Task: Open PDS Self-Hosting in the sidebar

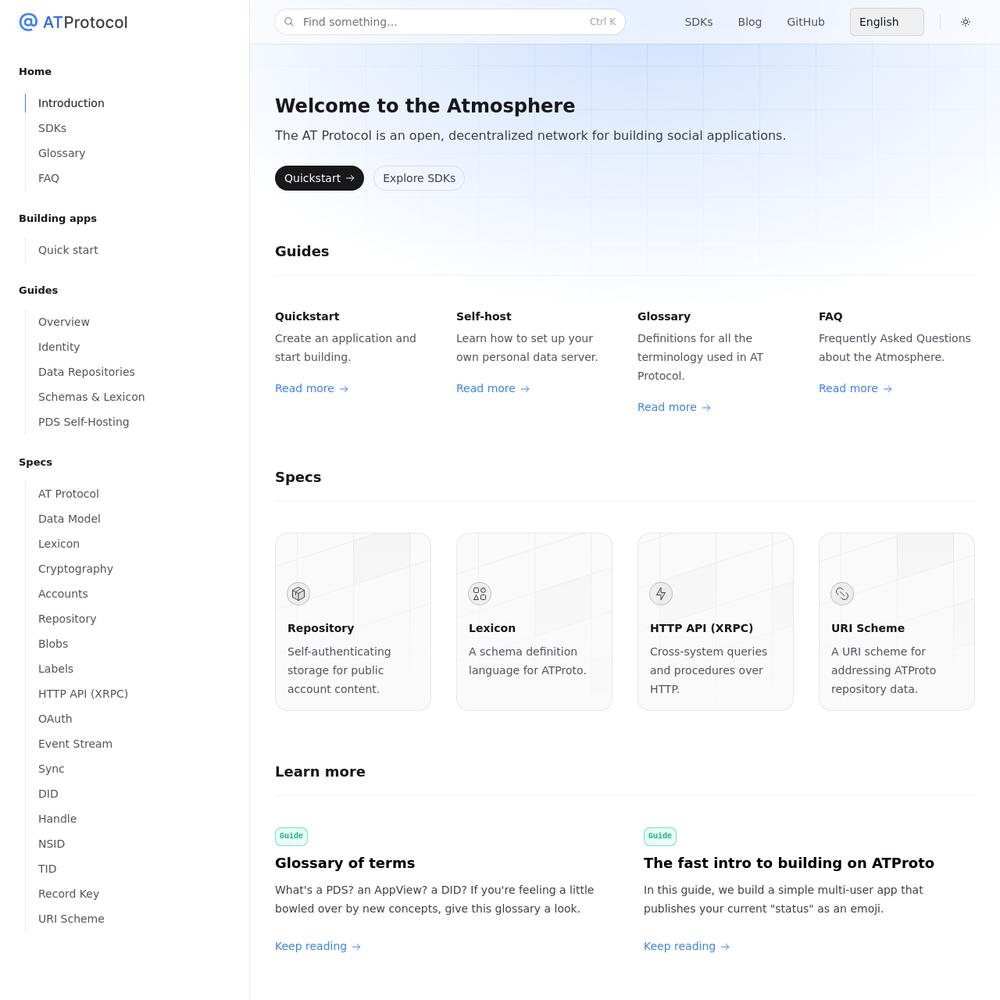Action: click(x=84, y=422)
